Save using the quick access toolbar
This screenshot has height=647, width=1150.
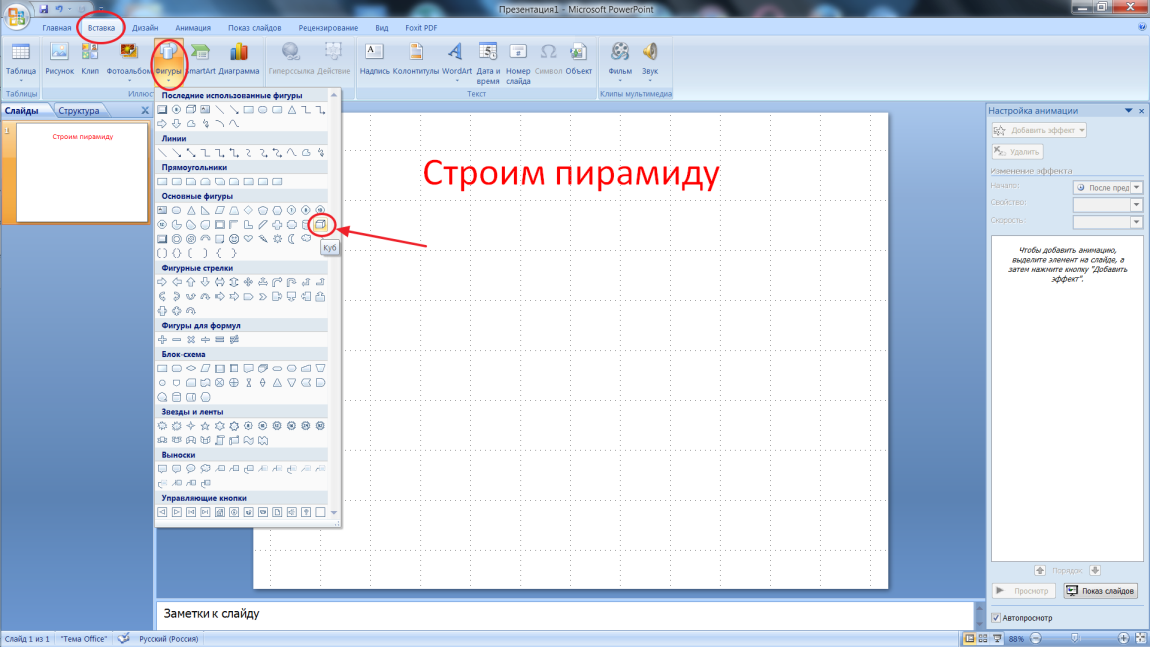pos(44,9)
